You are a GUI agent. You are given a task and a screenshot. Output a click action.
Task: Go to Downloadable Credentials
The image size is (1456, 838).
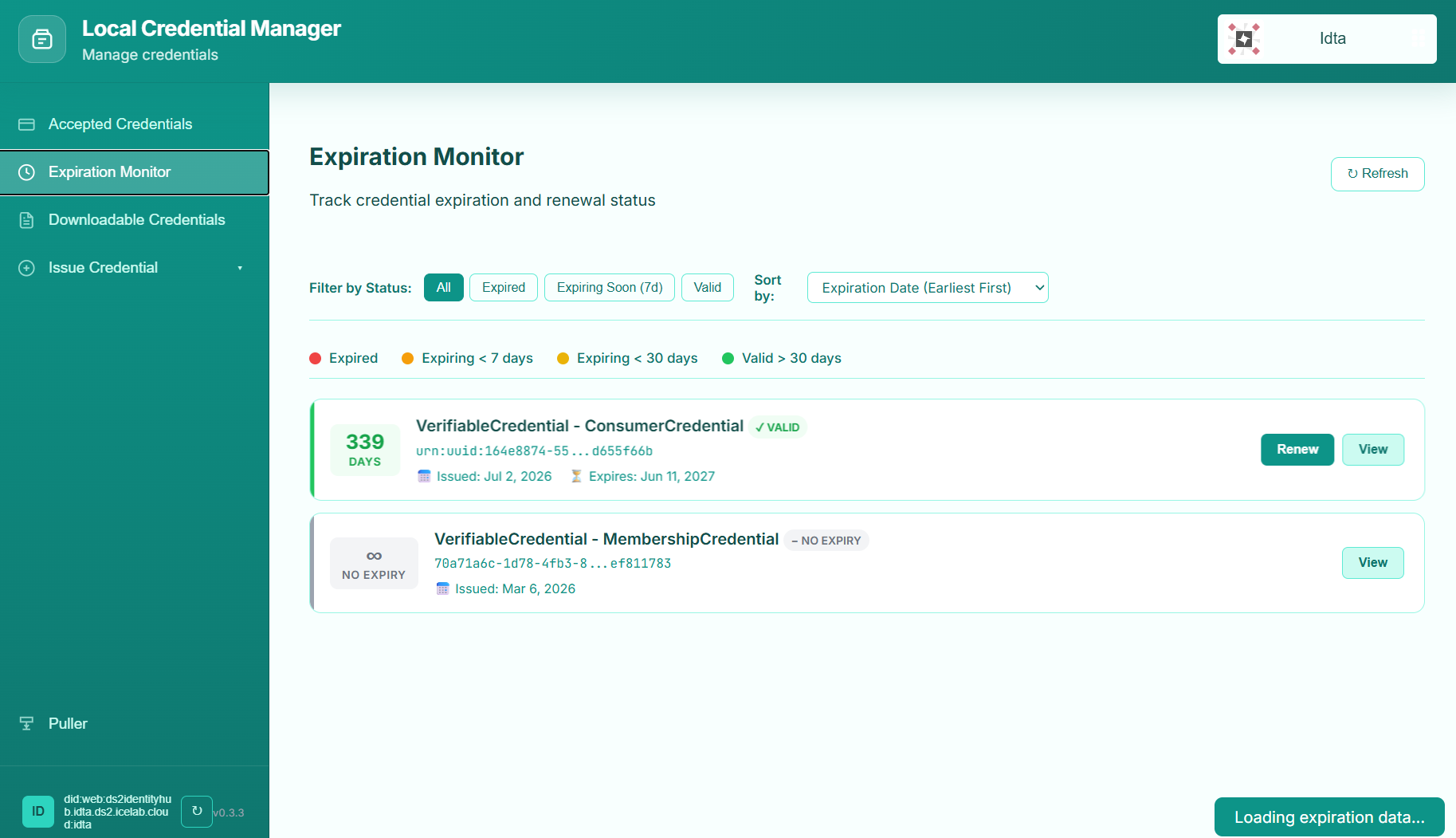[135, 220]
